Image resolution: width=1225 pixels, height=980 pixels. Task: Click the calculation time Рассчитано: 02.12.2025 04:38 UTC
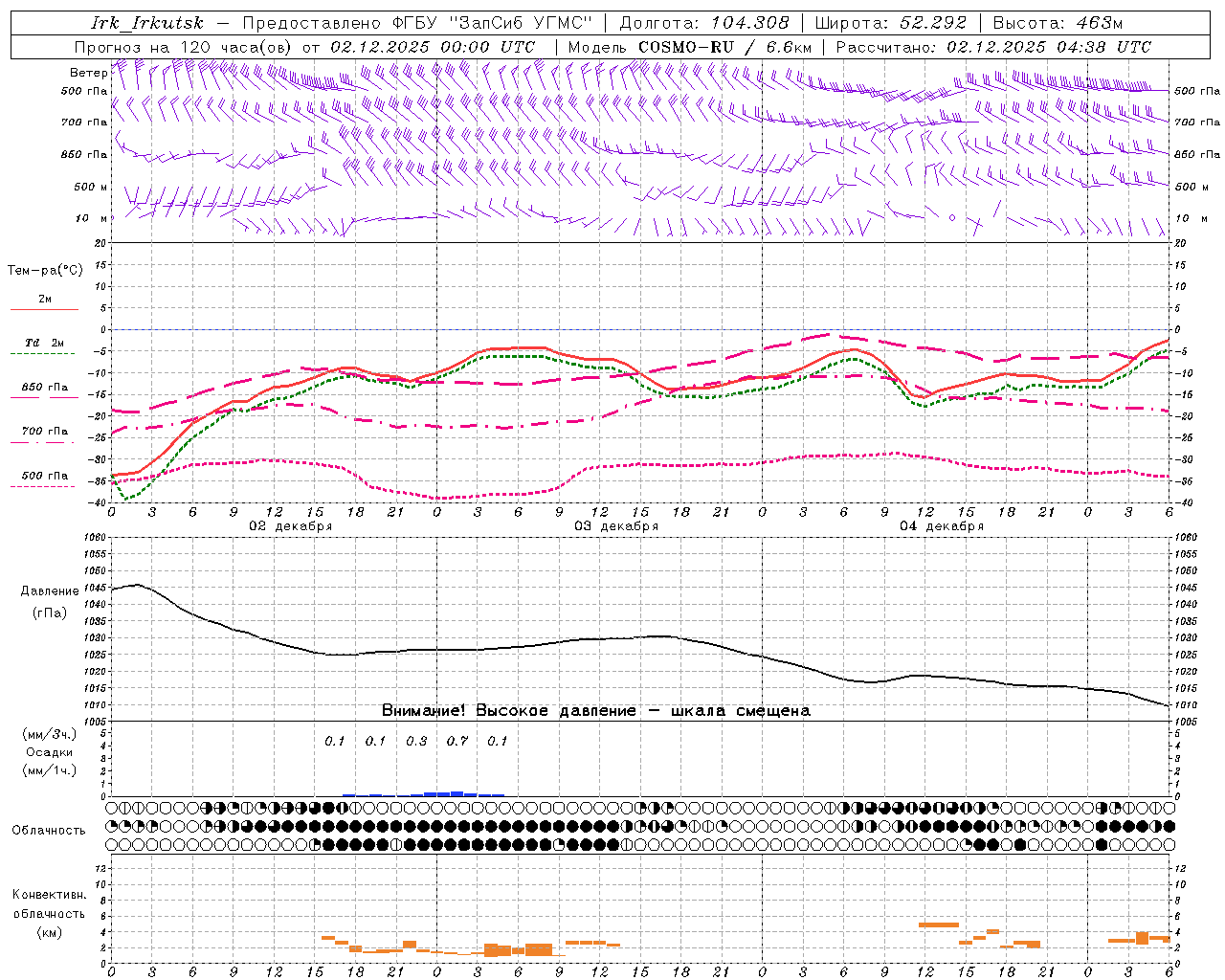point(993,47)
